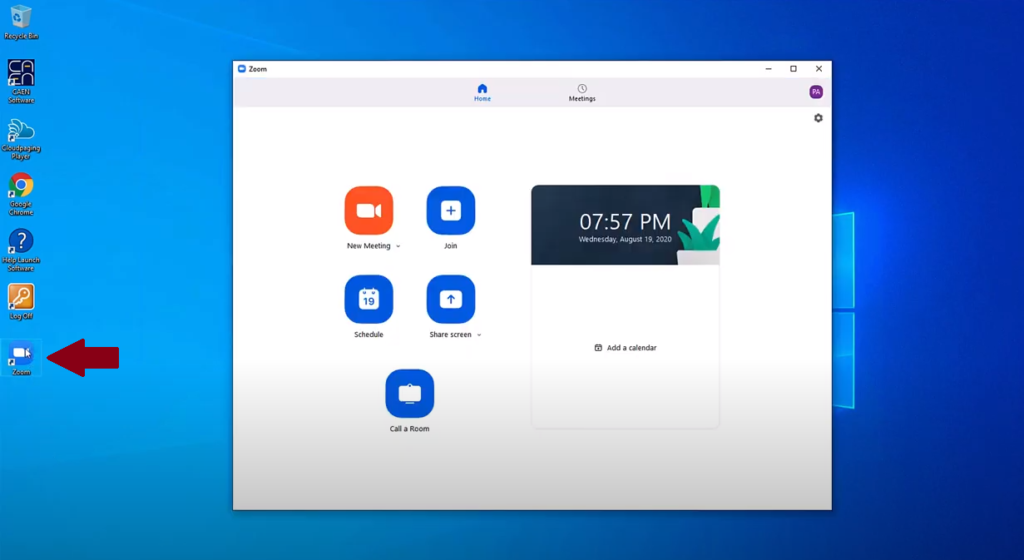1024x560 pixels.
Task: Open Zoom settings gear icon
Action: (818, 118)
